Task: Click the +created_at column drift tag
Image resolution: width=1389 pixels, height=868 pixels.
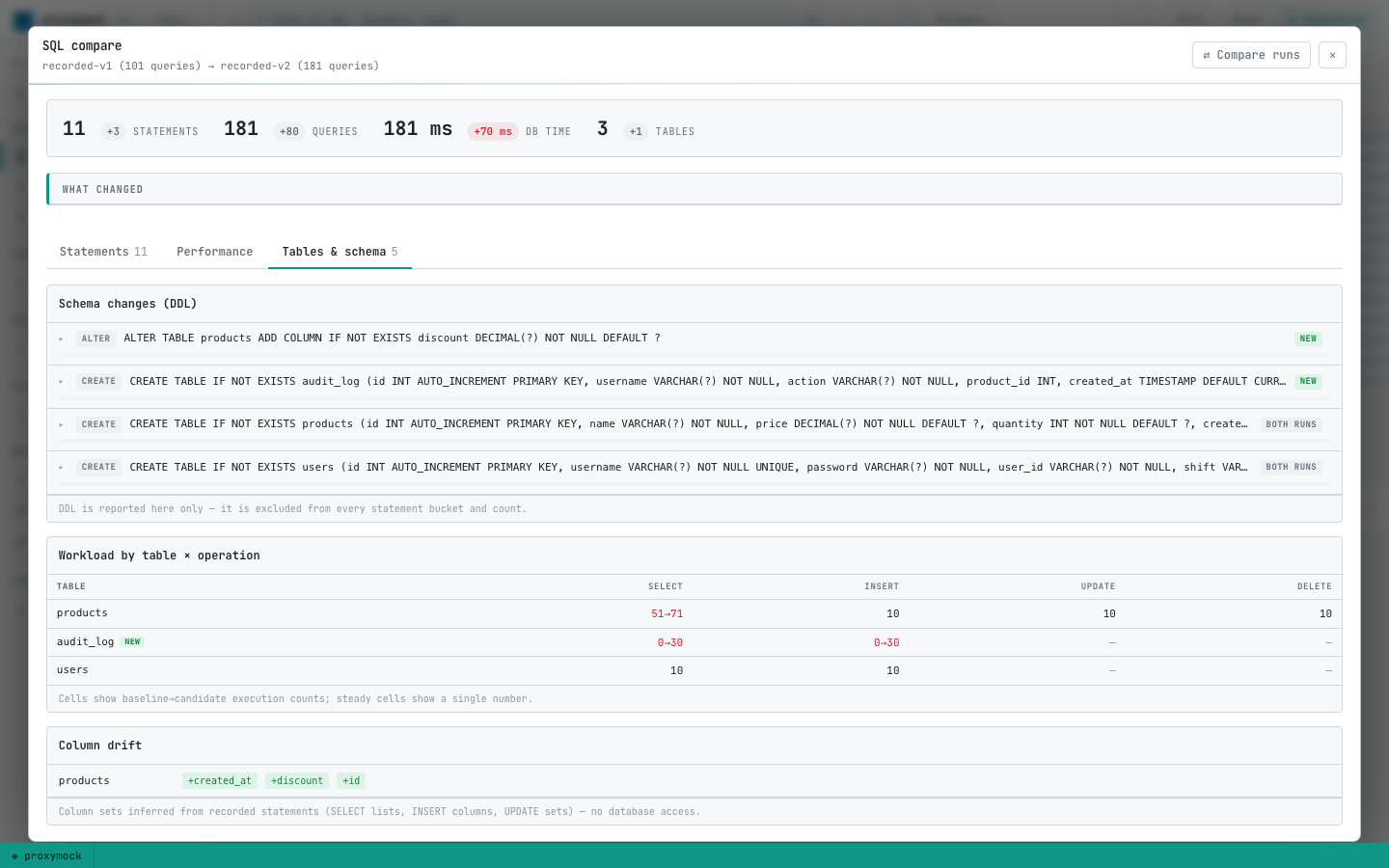Action: (x=220, y=781)
